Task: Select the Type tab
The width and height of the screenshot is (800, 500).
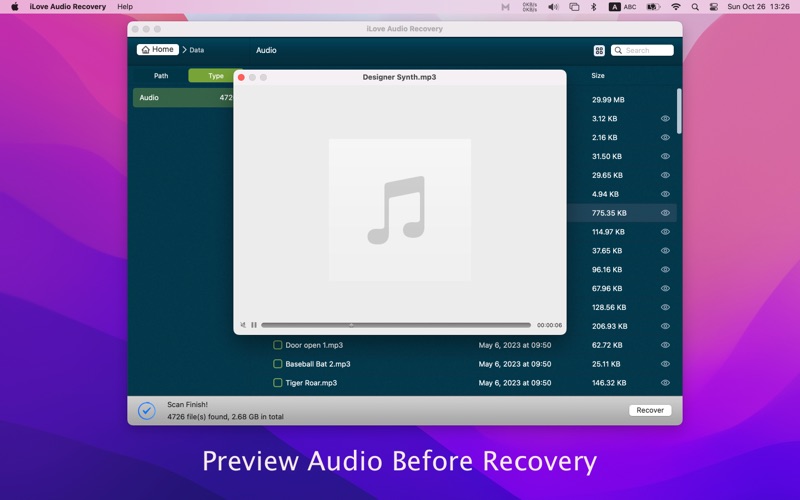Action: tap(216, 76)
